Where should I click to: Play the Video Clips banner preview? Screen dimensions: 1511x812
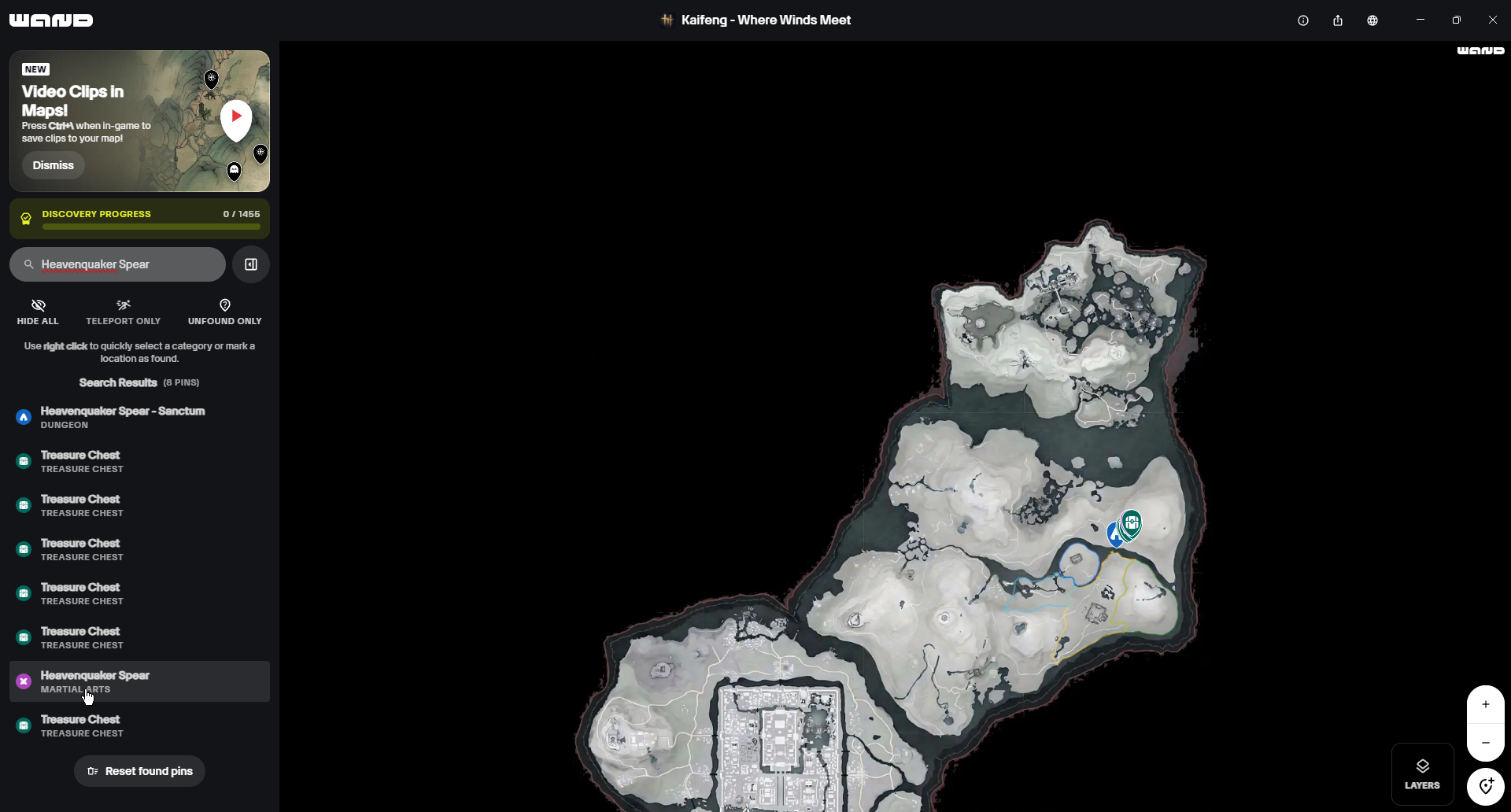(236, 117)
